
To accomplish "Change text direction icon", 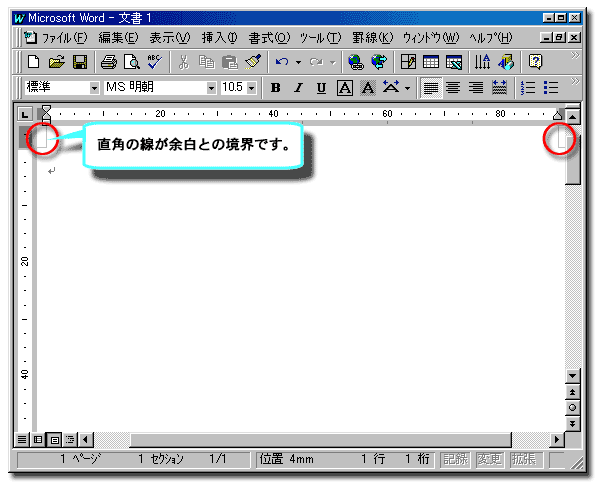I will [483, 62].
